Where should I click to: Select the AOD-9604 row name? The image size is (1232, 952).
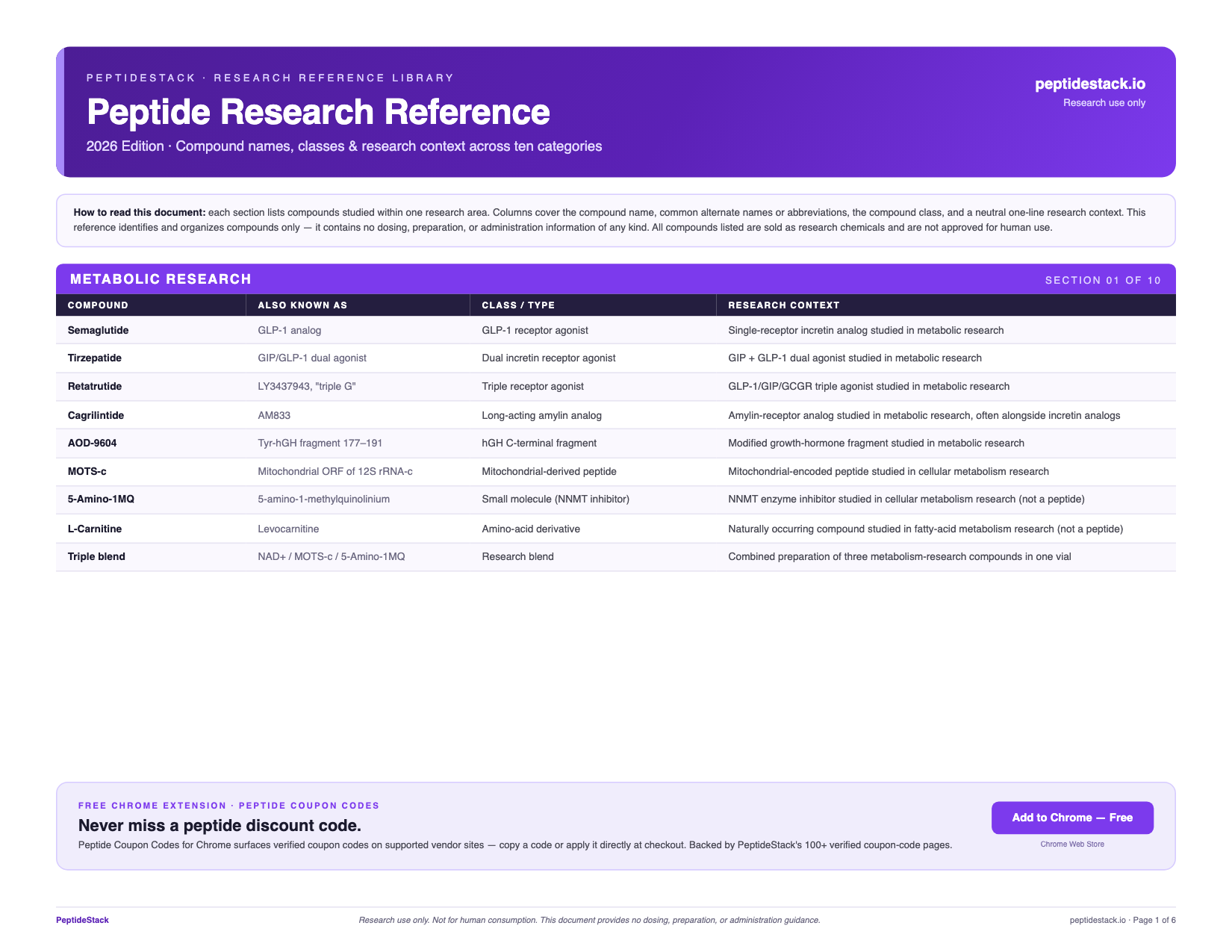(92, 444)
